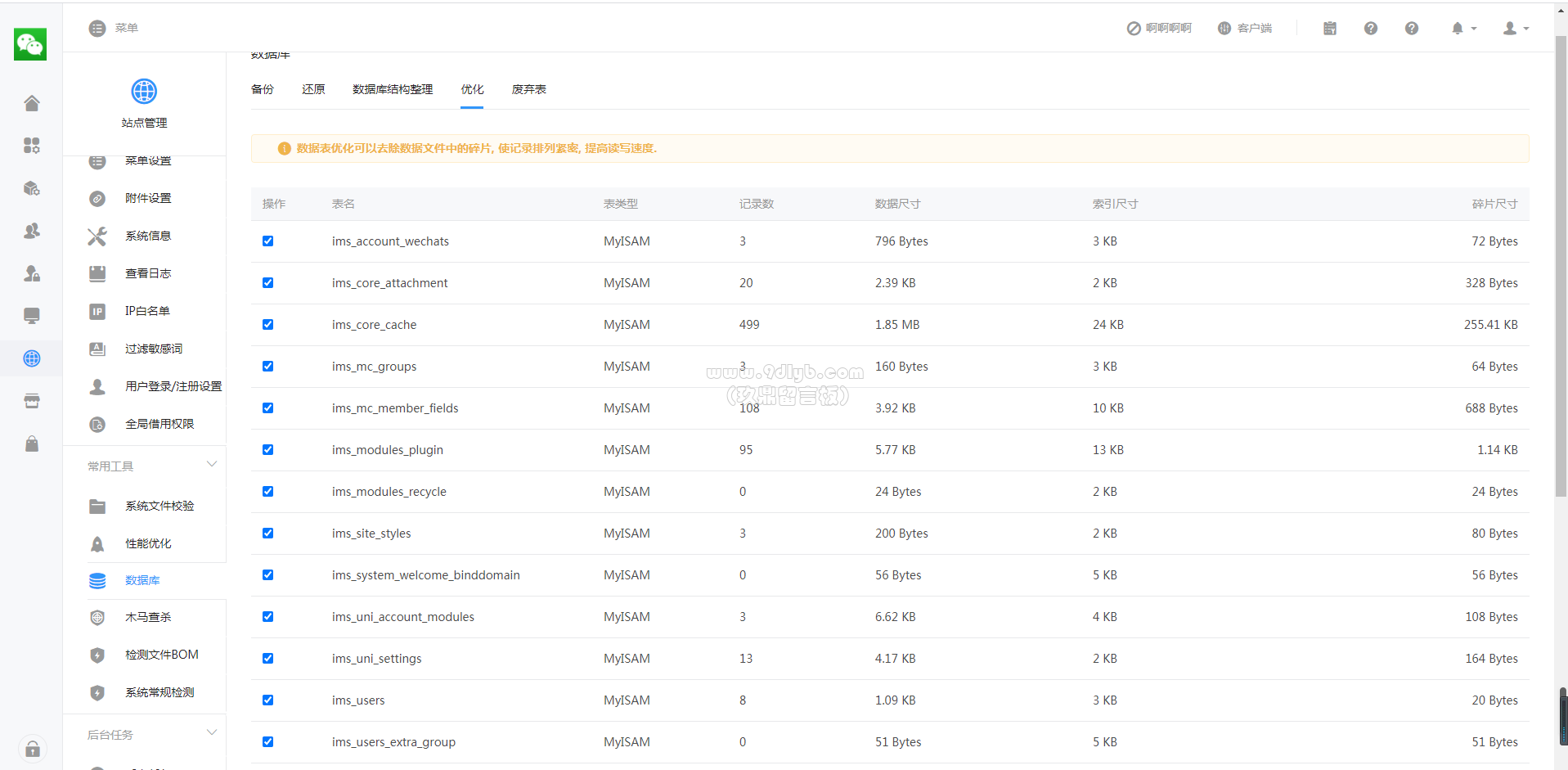Click the green WeChat logo
The image size is (1568, 770).
click(30, 44)
